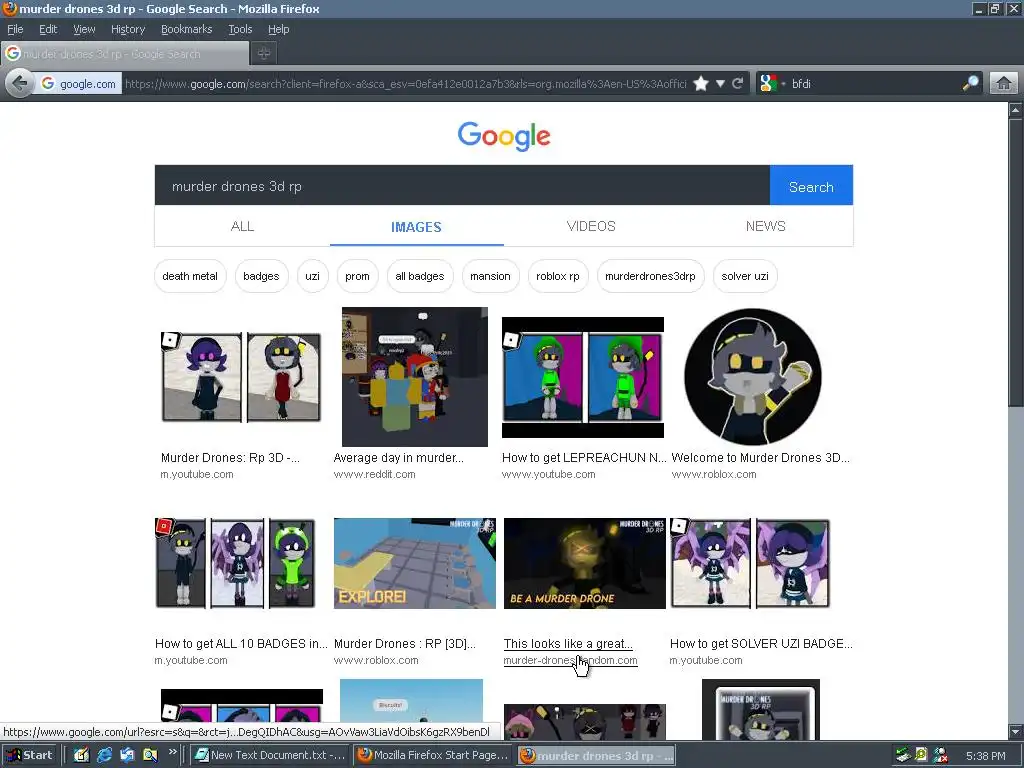
Task: Open the BE A MURDER DRONE thumbnail
Action: pos(584,563)
